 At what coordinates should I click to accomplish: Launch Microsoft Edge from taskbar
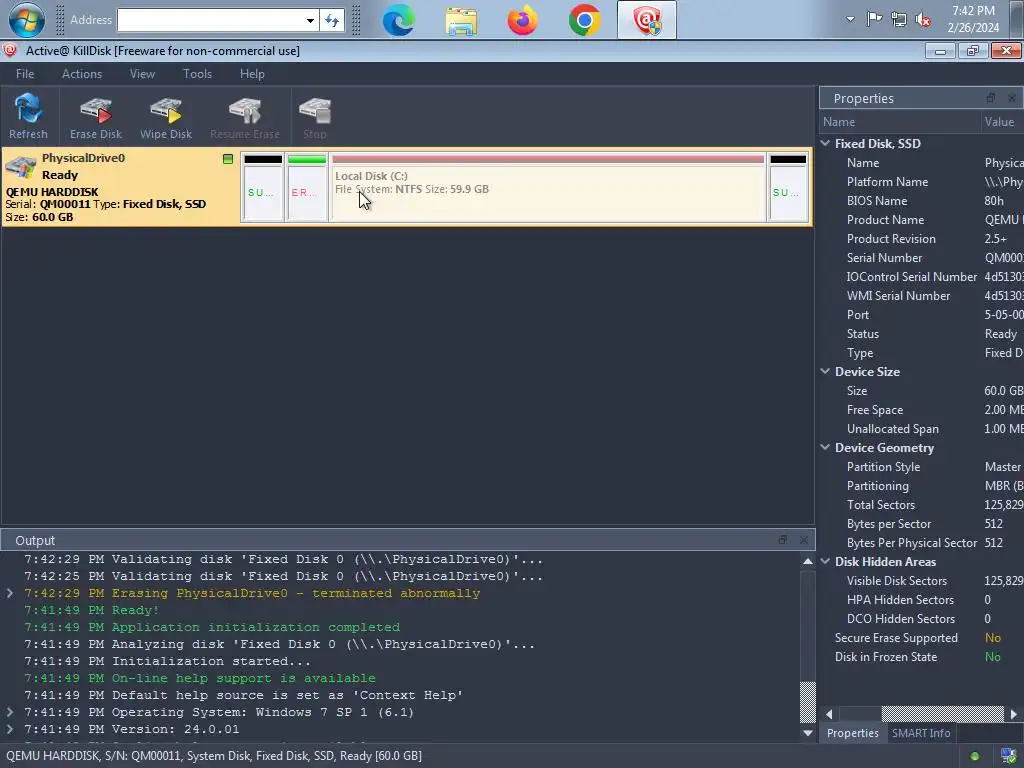click(x=398, y=20)
